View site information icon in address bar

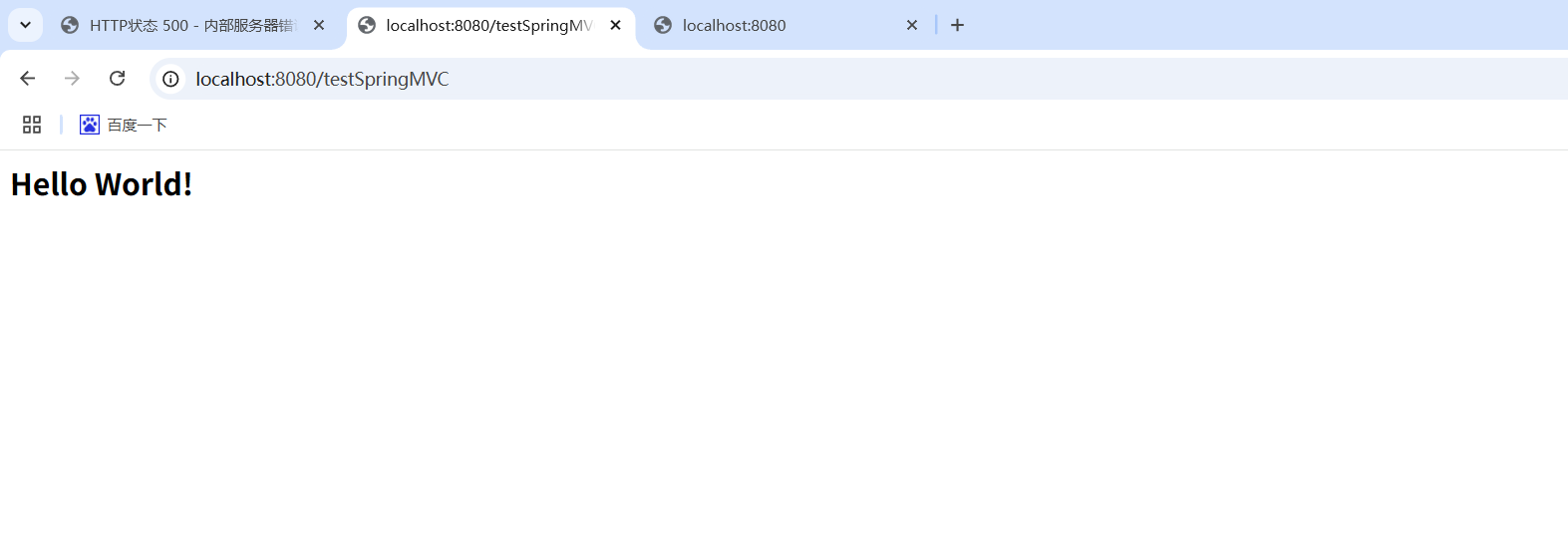170,79
